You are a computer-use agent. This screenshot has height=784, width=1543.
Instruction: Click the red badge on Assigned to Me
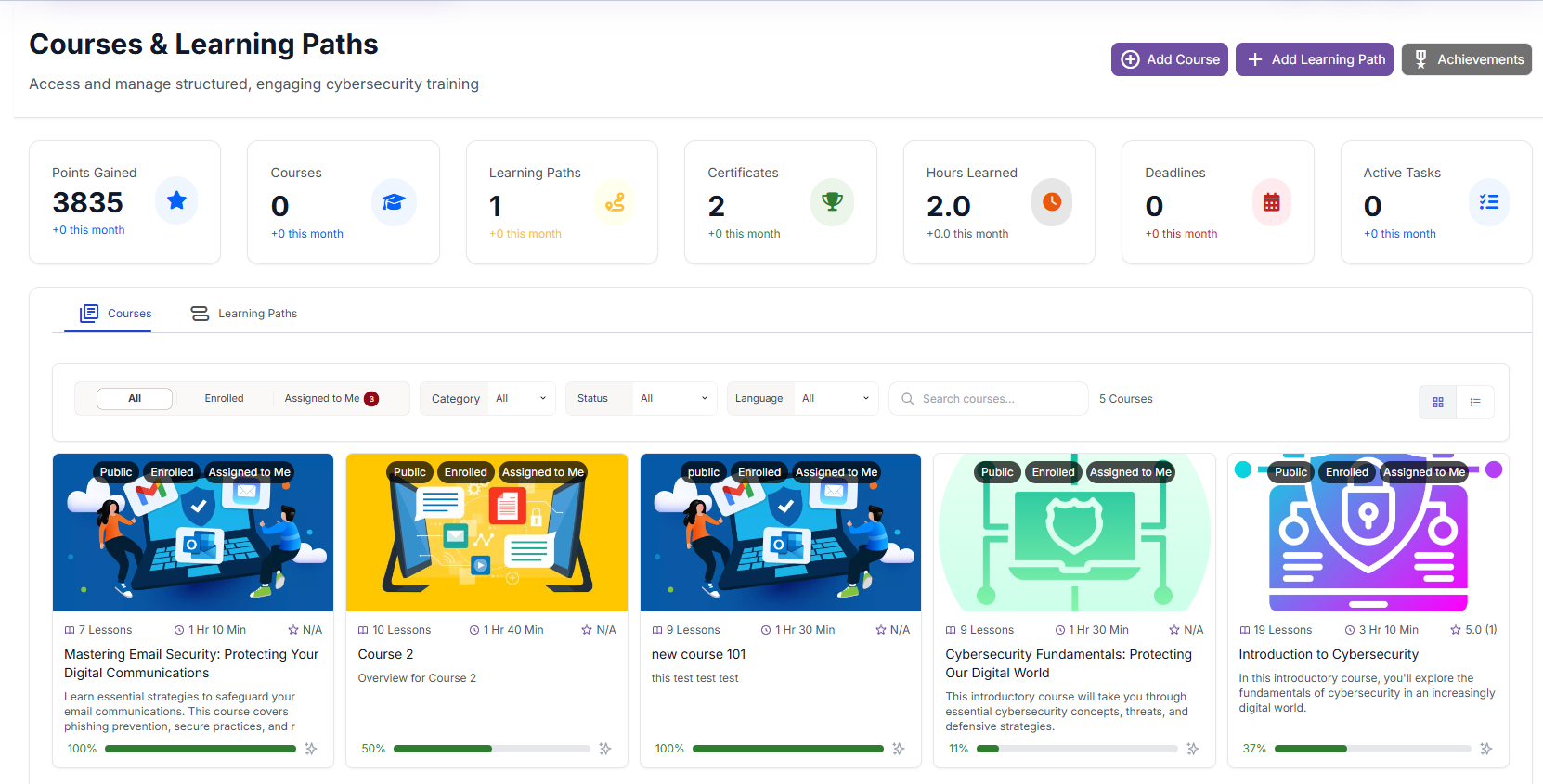point(371,399)
